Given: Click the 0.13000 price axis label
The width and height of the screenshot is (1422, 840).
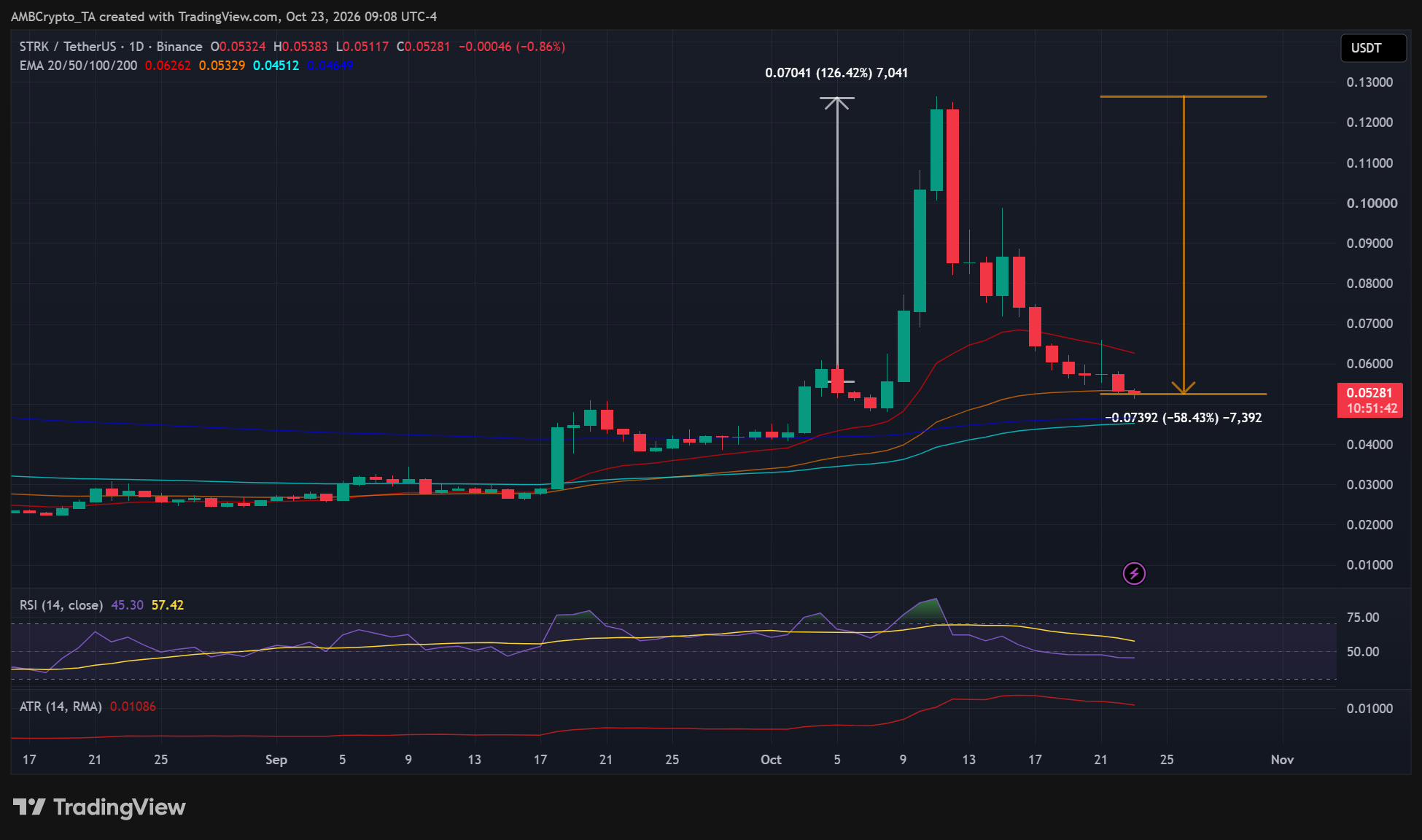Looking at the screenshot, I should tap(1369, 82).
